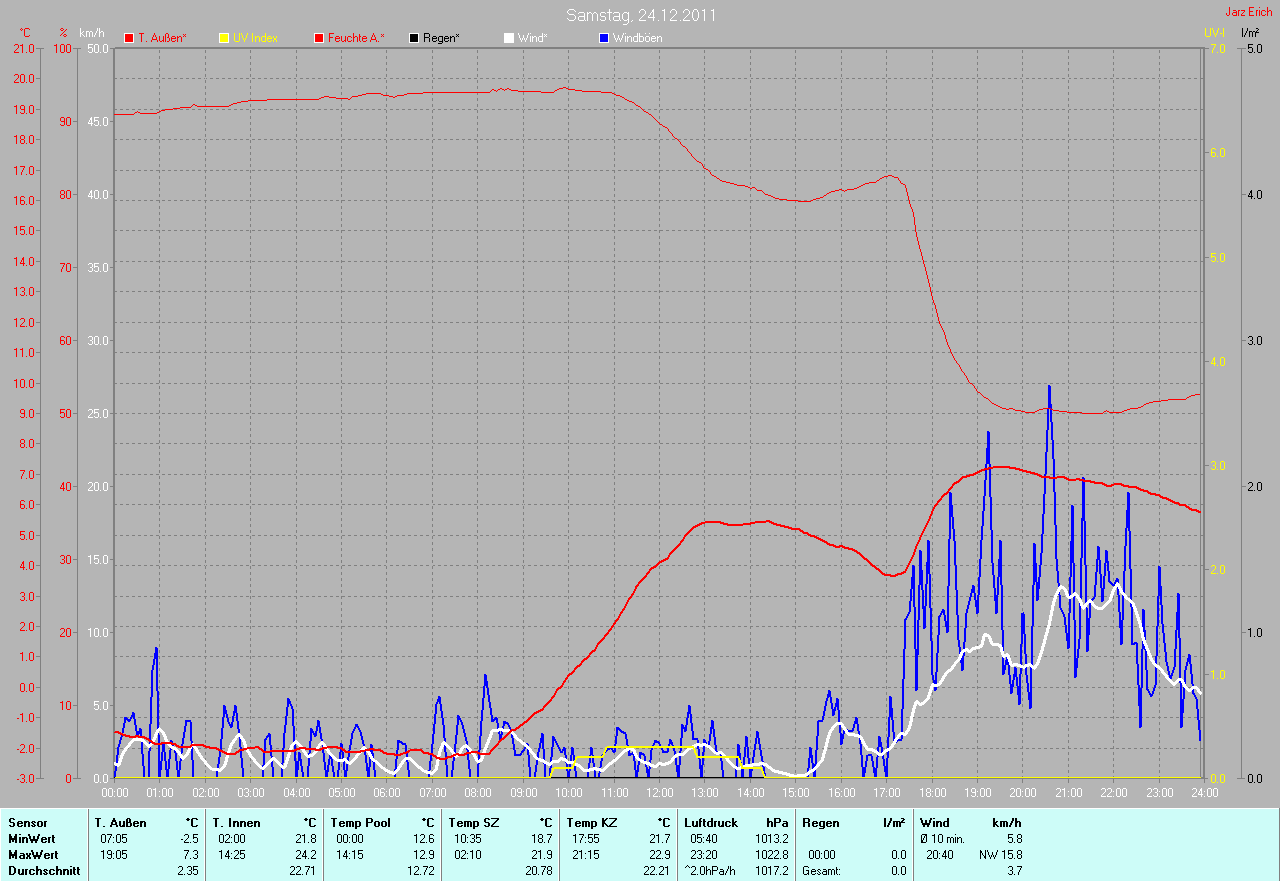Select the minimum pressure value '1013.2'

click(771, 839)
